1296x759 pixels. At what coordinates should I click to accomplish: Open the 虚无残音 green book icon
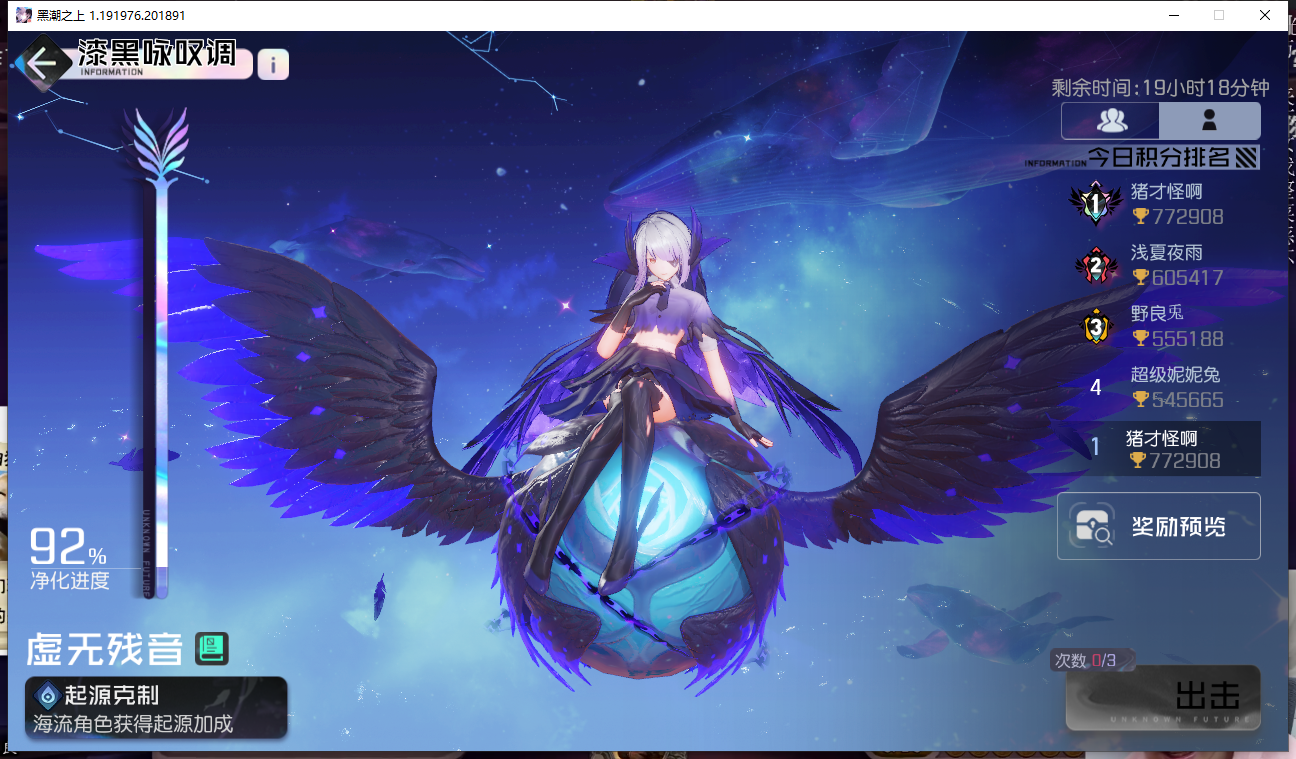211,649
